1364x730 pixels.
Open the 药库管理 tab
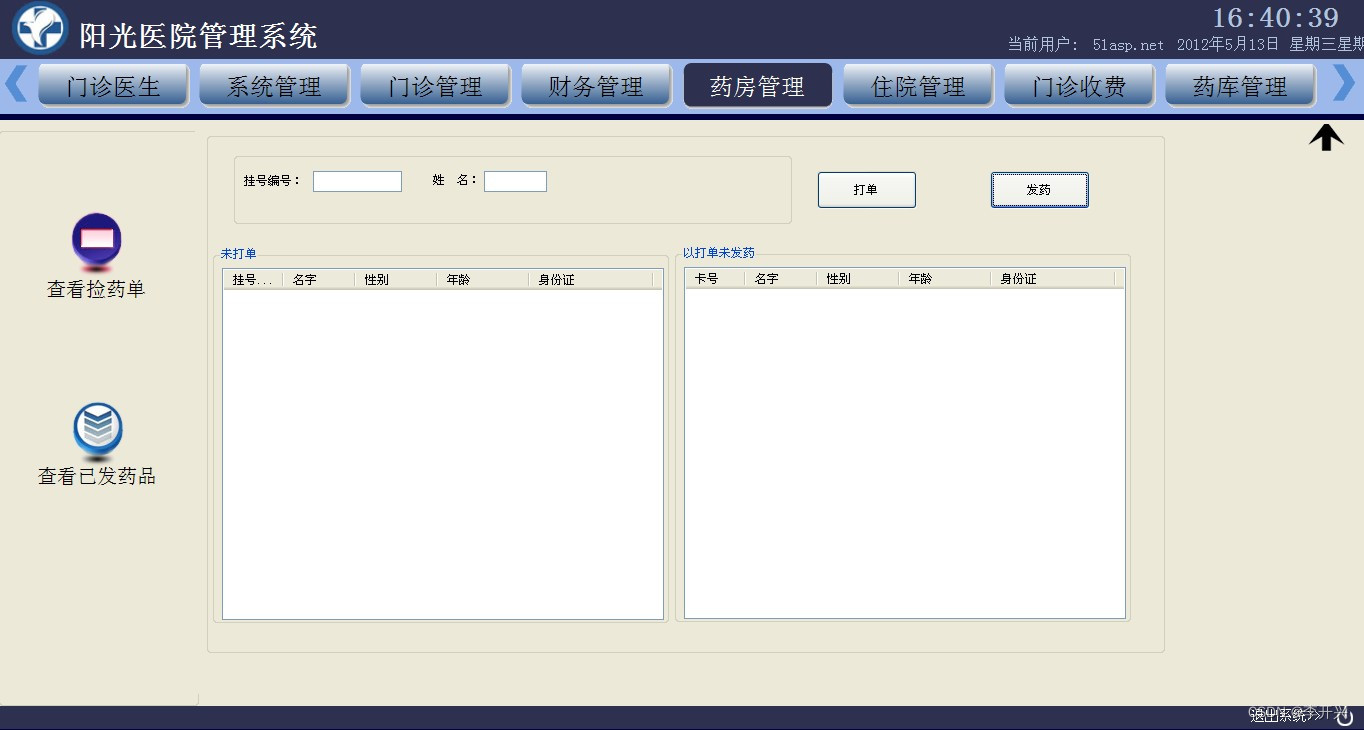coord(1240,86)
